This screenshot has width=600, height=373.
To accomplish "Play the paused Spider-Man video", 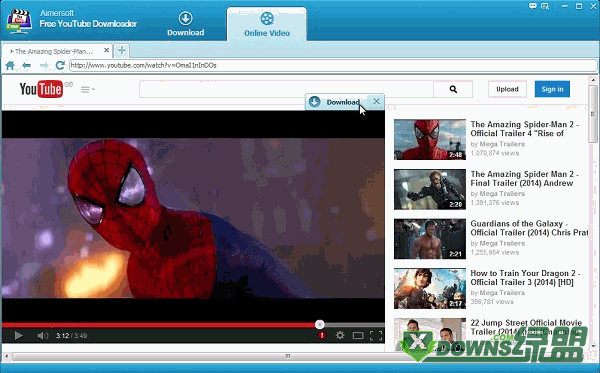I will click(18, 336).
